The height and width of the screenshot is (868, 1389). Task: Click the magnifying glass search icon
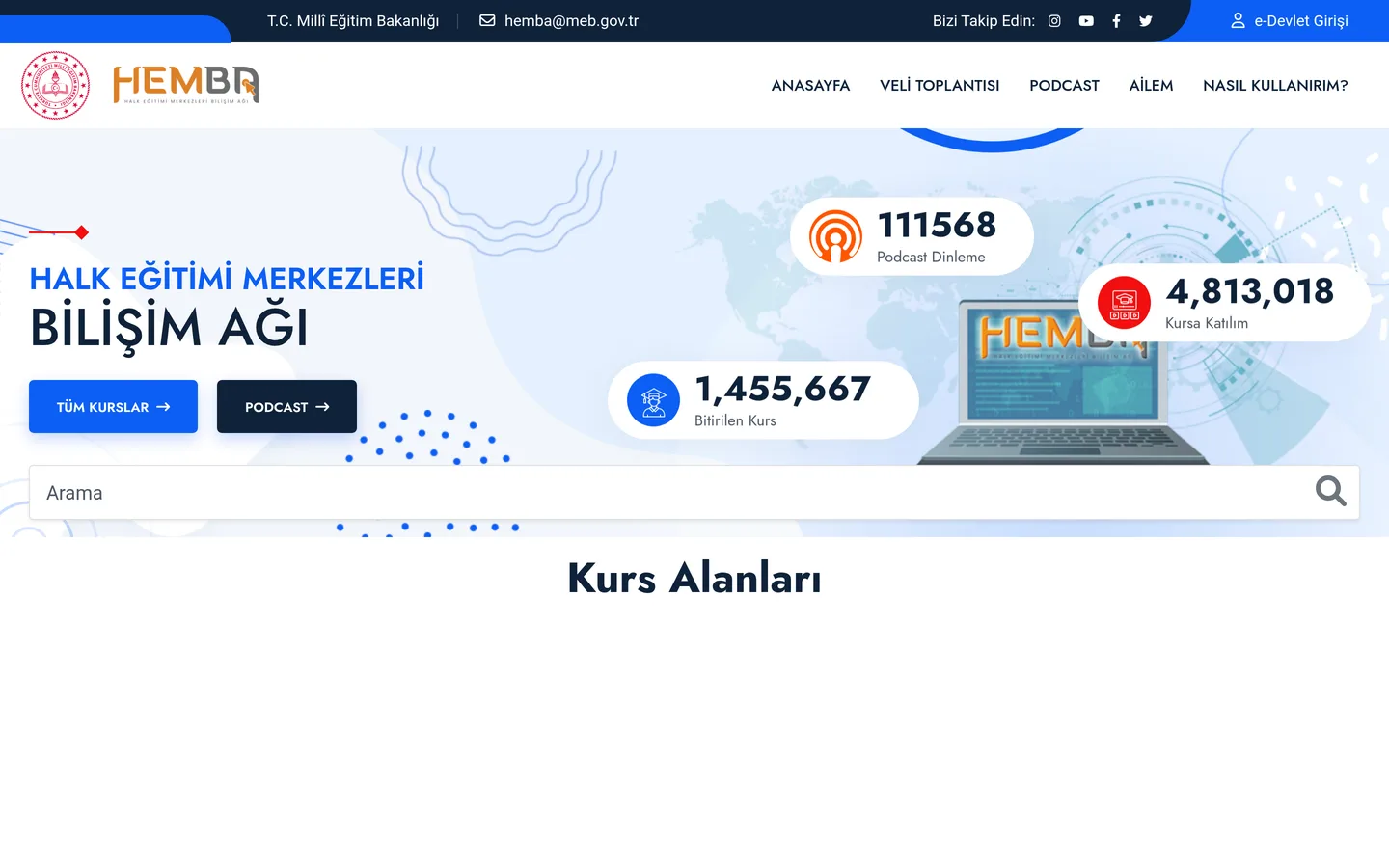(x=1330, y=492)
